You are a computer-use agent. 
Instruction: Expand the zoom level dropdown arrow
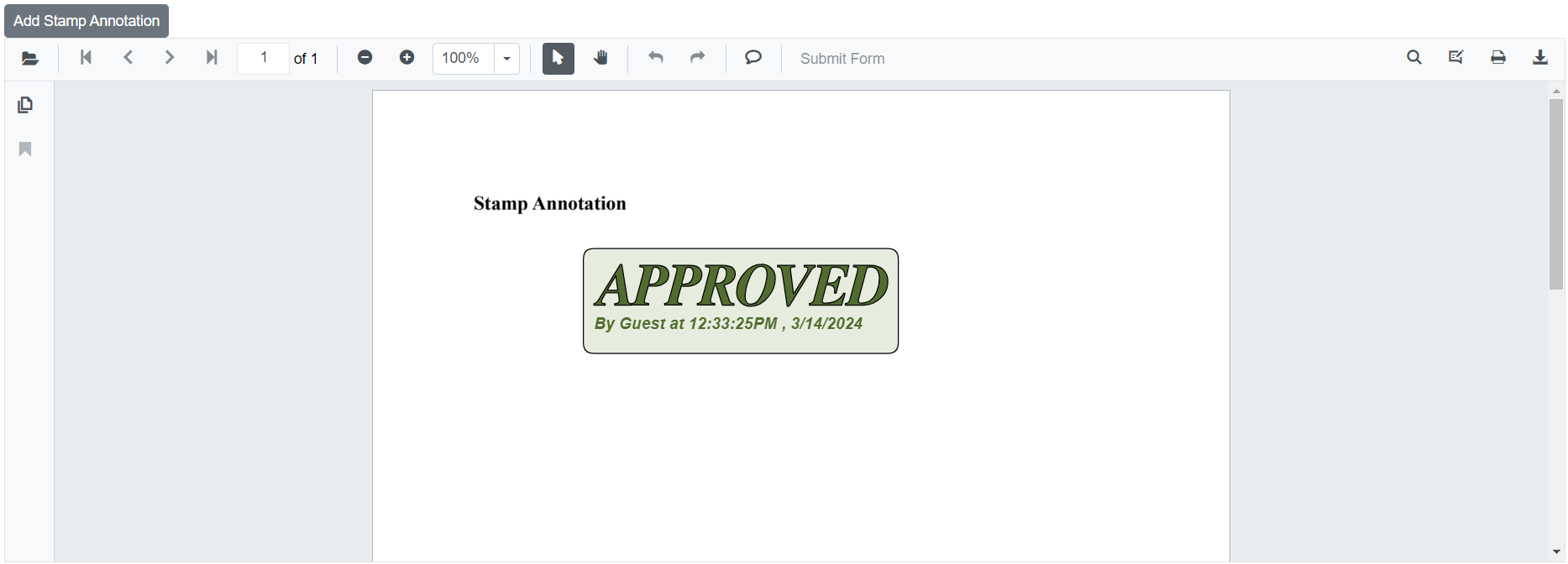click(506, 59)
